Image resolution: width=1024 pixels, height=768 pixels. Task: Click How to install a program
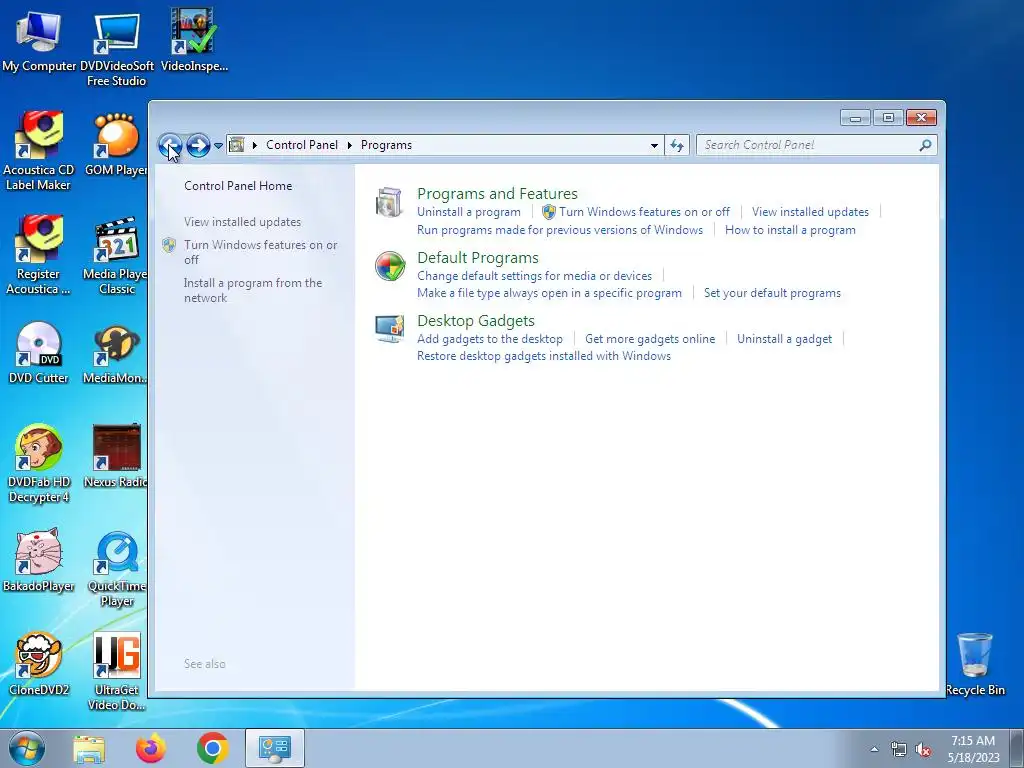tap(790, 230)
